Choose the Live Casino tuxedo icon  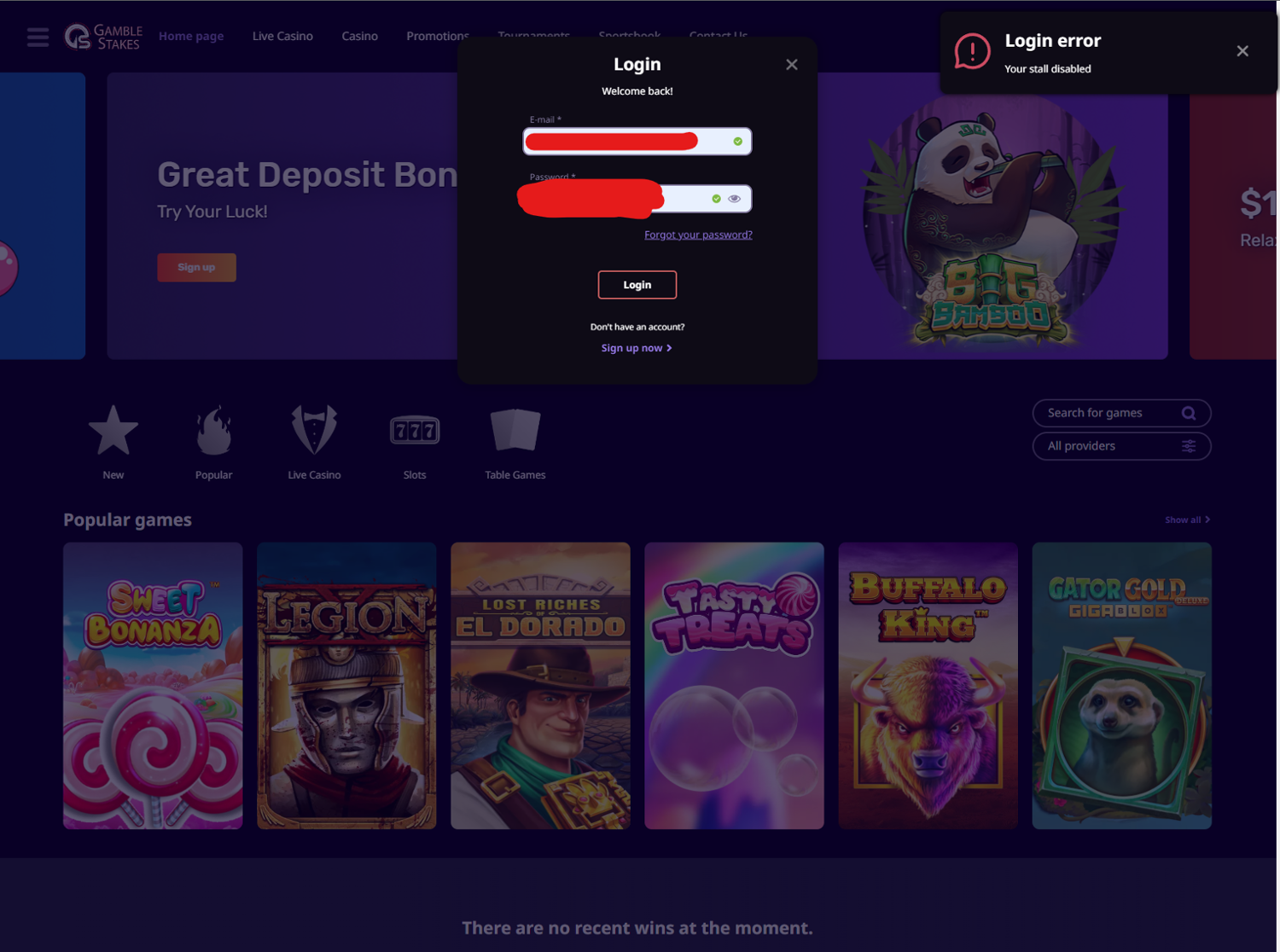click(314, 430)
